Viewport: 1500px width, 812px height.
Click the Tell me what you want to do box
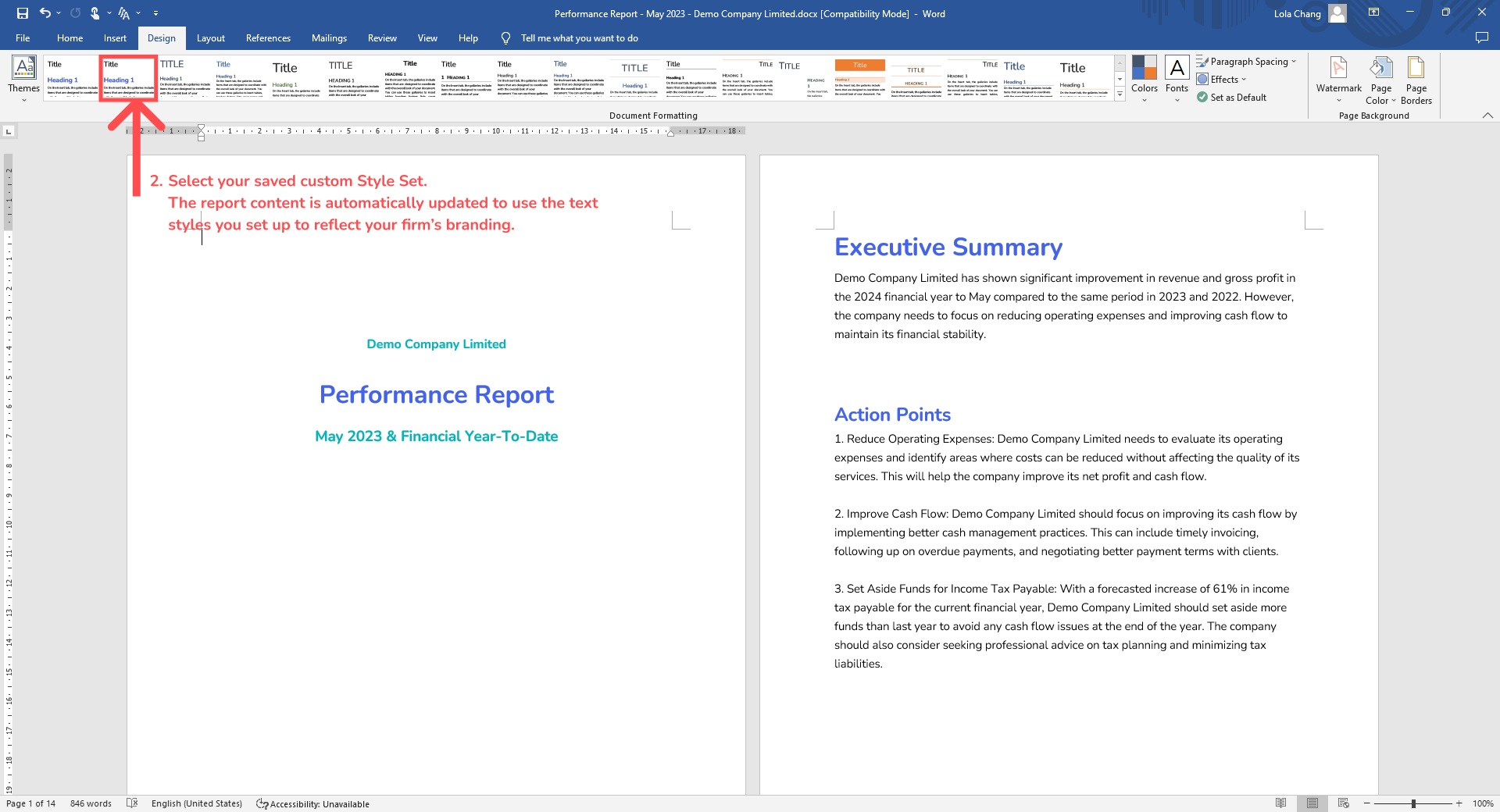[x=579, y=38]
